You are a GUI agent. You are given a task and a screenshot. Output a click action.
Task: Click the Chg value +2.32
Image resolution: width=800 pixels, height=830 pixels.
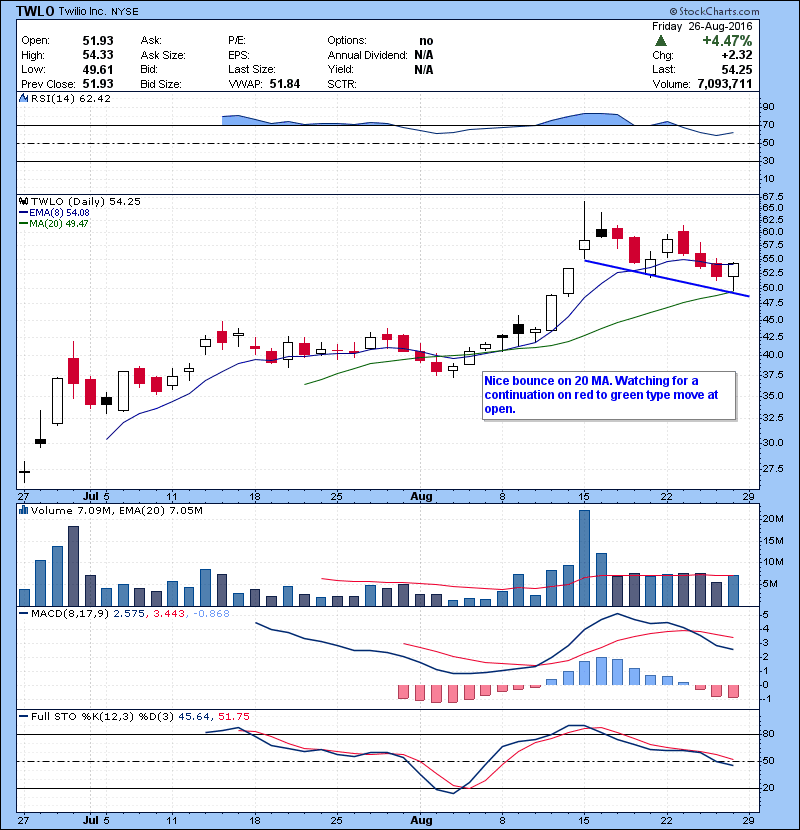coord(736,55)
